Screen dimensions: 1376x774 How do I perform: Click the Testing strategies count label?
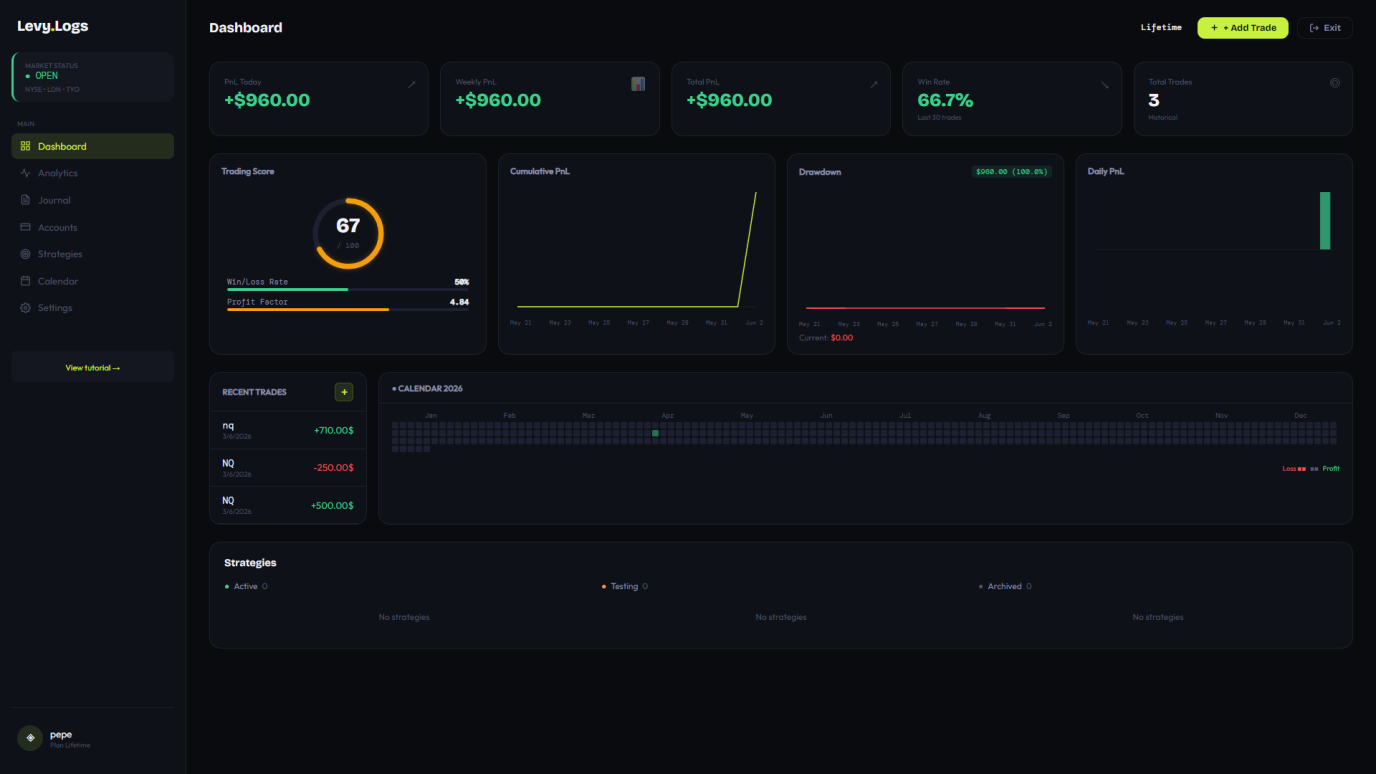click(x=625, y=586)
